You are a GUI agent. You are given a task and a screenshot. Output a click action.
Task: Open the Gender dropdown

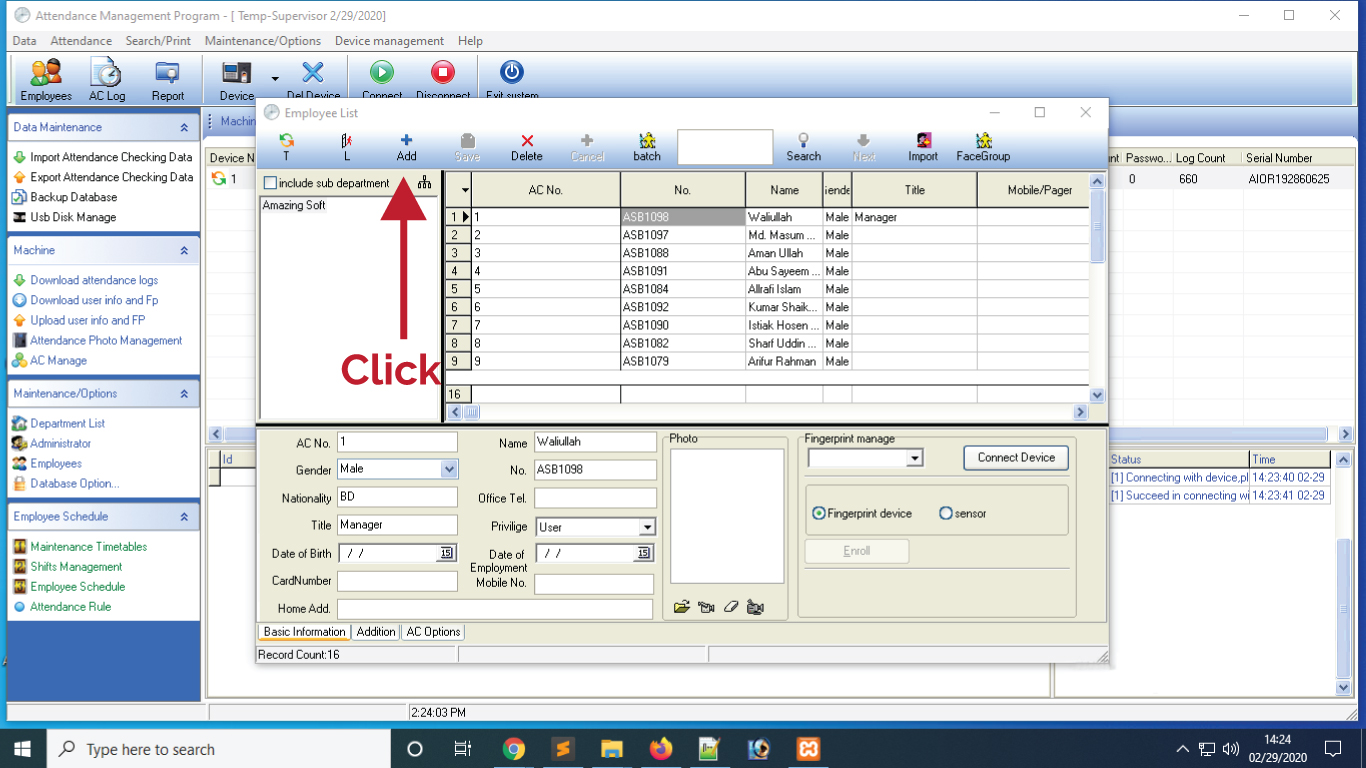tap(449, 469)
